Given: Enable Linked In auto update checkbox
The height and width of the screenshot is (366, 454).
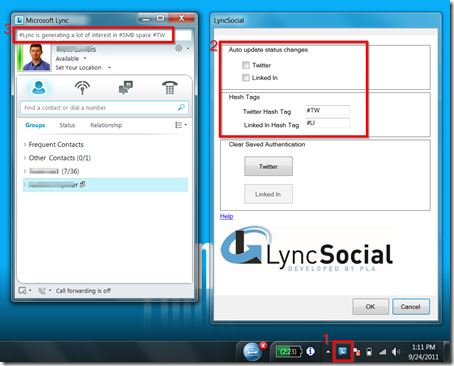Looking at the screenshot, I should (x=246, y=78).
